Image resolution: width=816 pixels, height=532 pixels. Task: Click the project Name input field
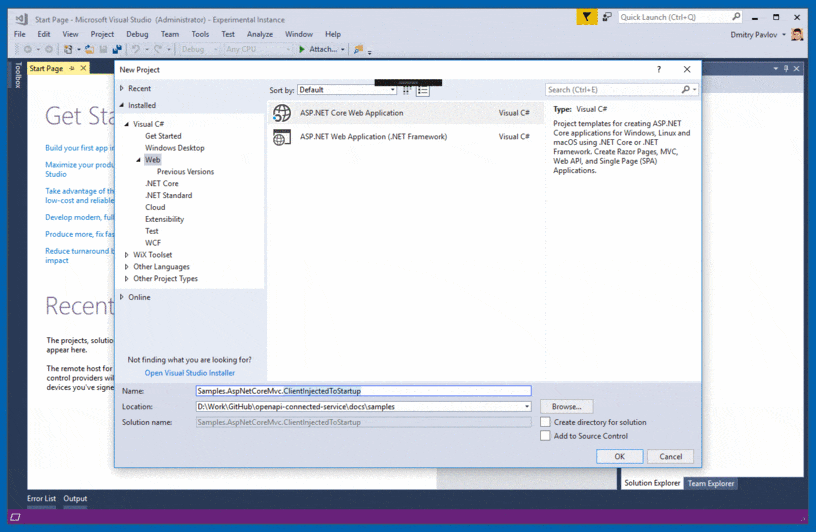click(x=363, y=391)
